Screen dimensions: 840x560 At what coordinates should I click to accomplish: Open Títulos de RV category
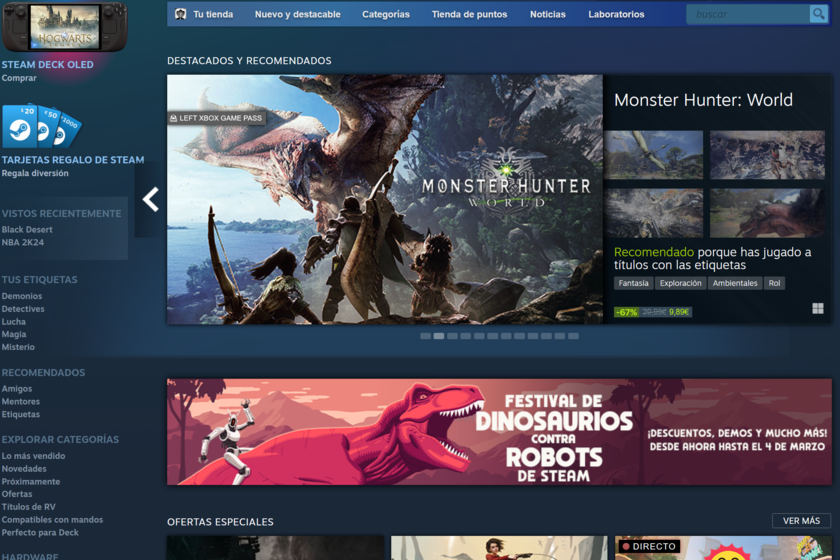coord(28,507)
